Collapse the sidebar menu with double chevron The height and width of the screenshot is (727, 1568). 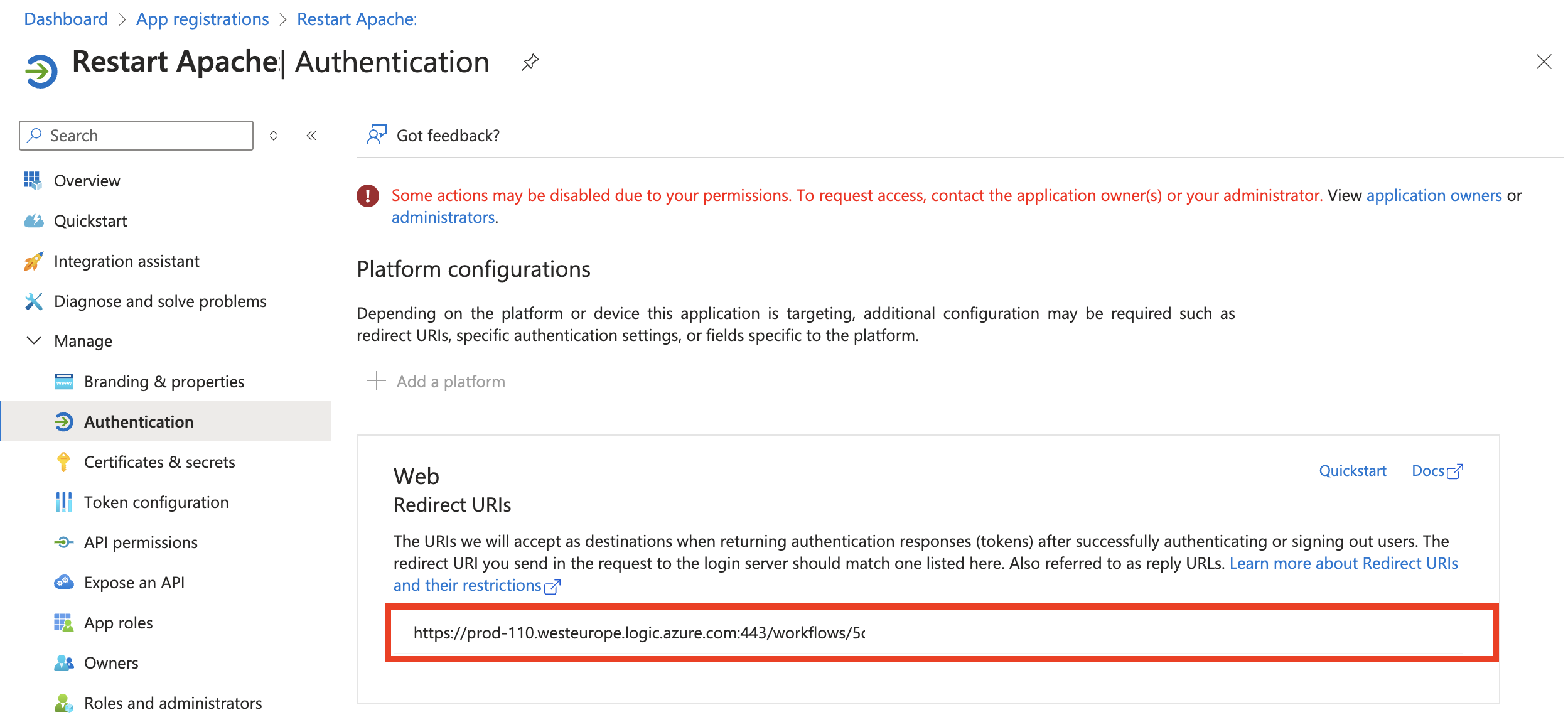pos(311,136)
